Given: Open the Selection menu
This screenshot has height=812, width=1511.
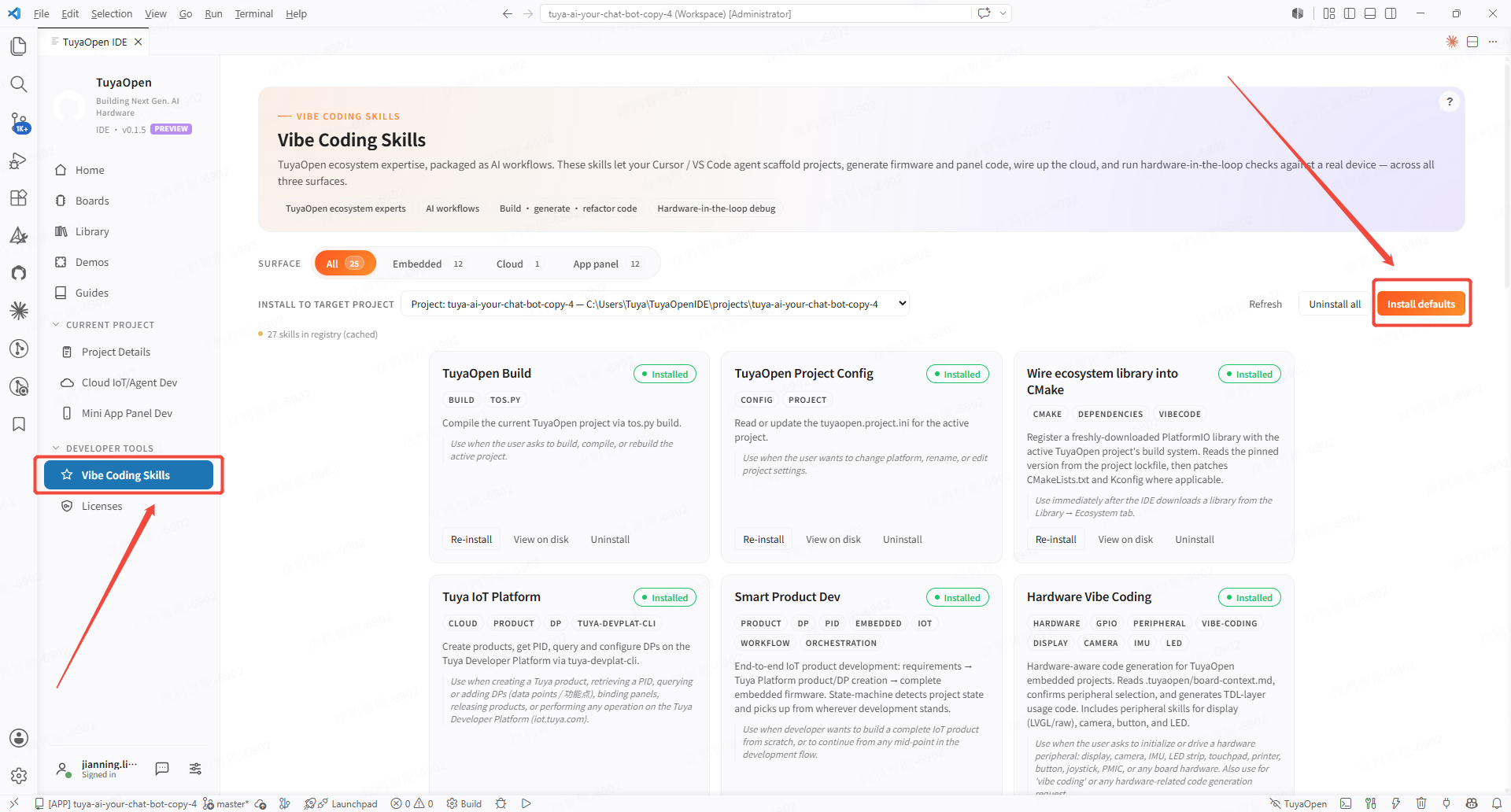Looking at the screenshot, I should point(112,13).
